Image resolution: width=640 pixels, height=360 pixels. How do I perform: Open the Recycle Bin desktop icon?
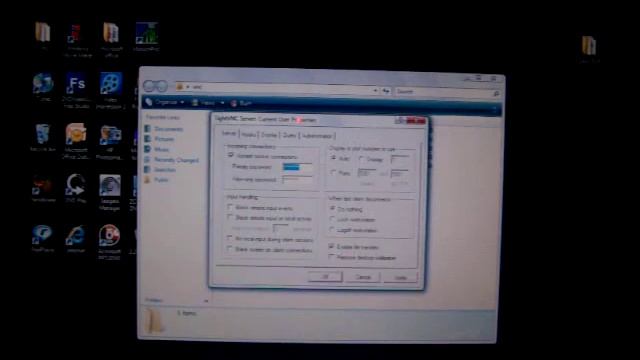coord(42,135)
